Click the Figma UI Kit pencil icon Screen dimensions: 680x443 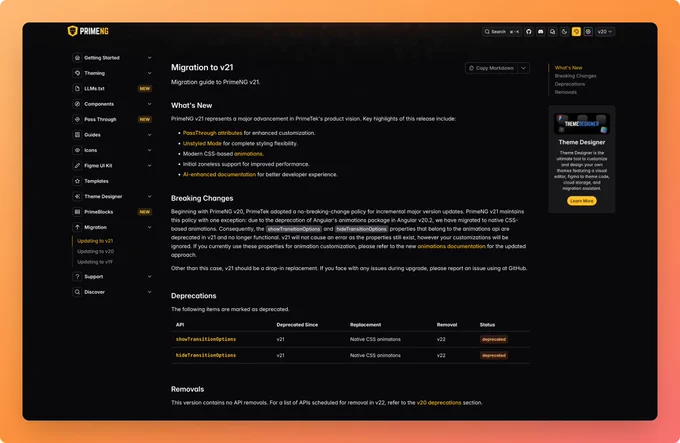pyautogui.click(x=77, y=166)
